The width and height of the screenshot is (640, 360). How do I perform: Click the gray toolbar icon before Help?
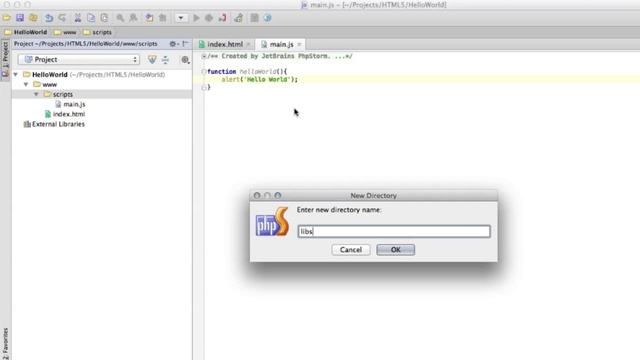pyautogui.click(x=254, y=18)
